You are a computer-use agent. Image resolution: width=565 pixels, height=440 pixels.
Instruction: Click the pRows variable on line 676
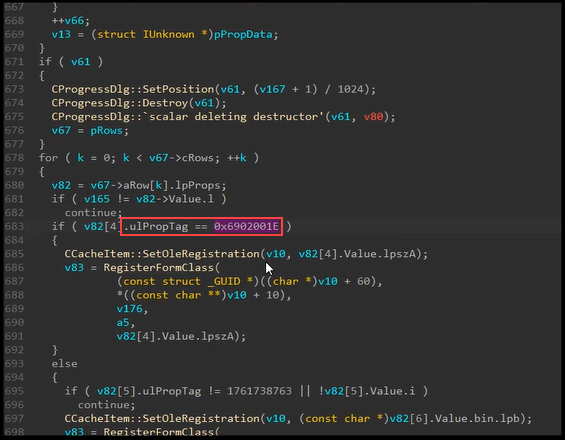pos(106,130)
